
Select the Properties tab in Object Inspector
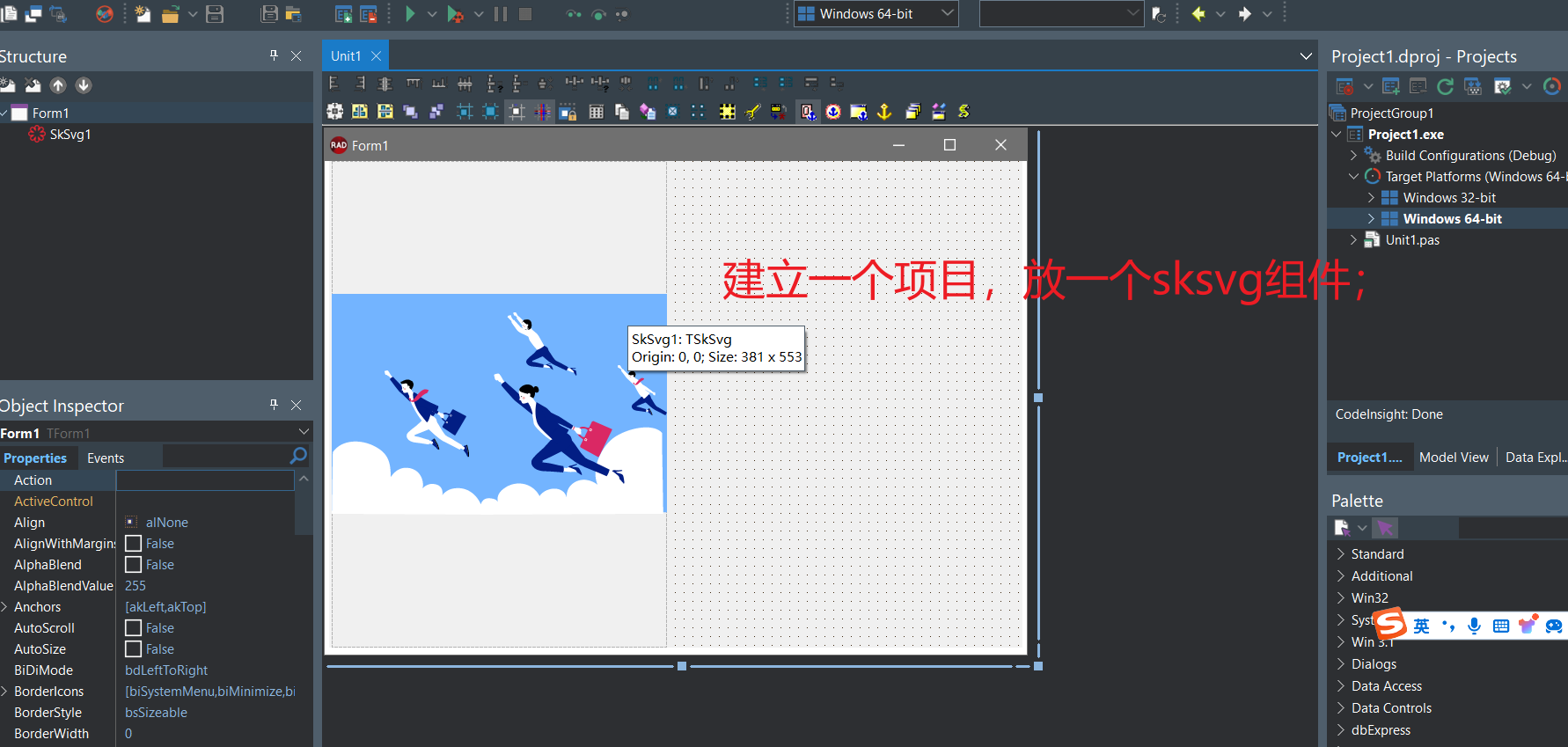[35, 458]
